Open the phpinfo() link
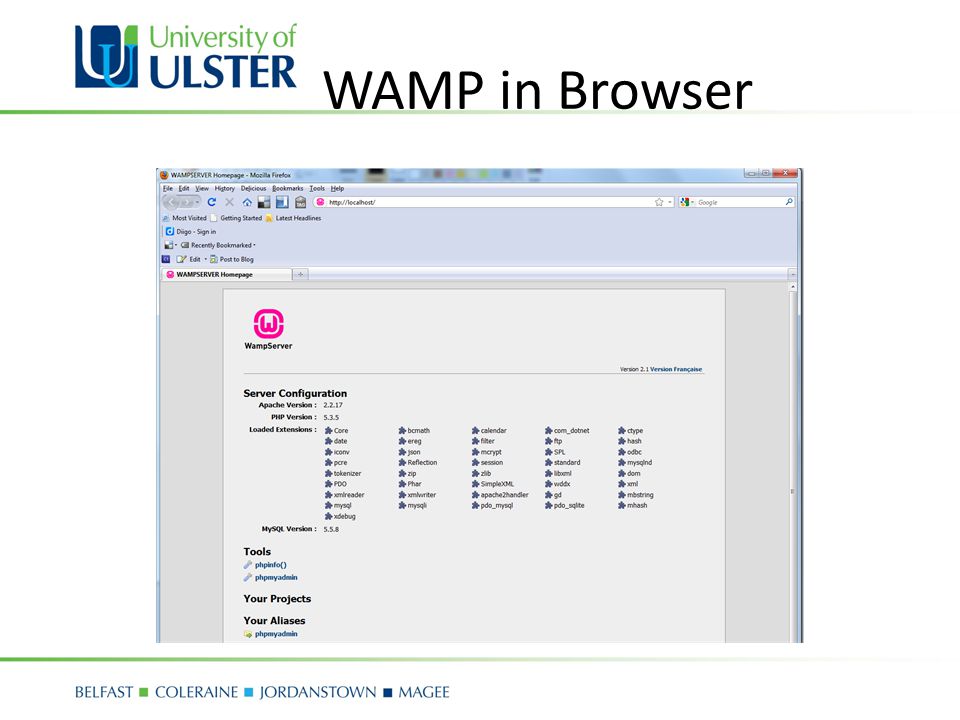Screen dimensions: 960x720 tap(271, 565)
